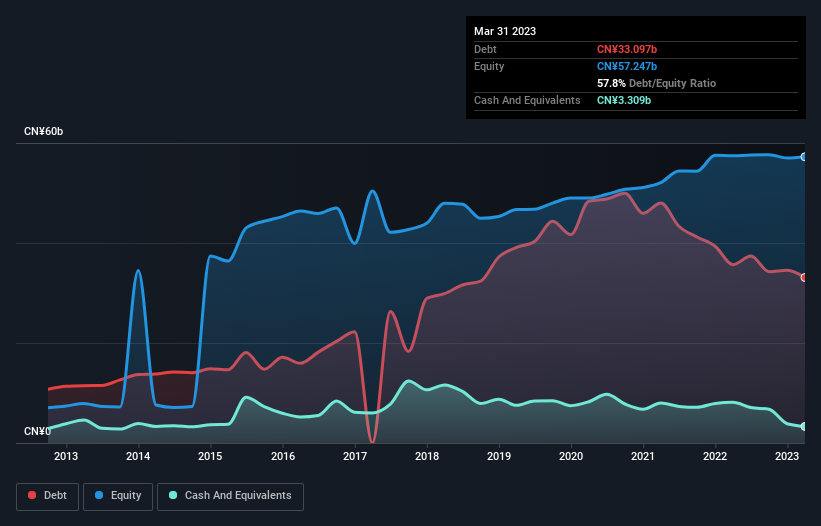Click the teal Cash data point at Mar 2023
Image resolution: width=821 pixels, height=526 pixels.
point(804,427)
